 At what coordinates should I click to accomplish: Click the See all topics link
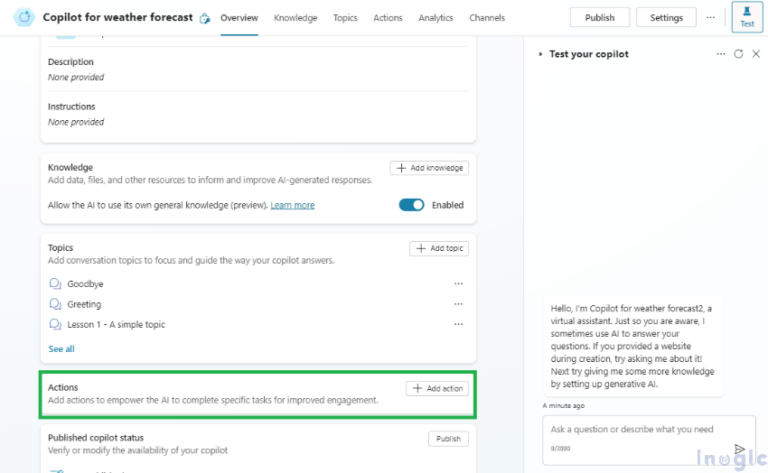point(61,349)
